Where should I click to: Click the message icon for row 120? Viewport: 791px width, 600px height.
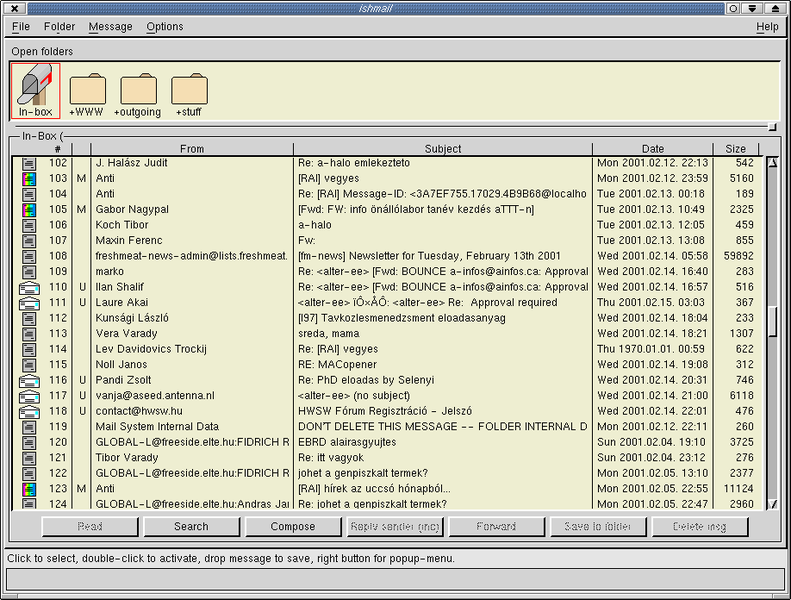point(29,443)
